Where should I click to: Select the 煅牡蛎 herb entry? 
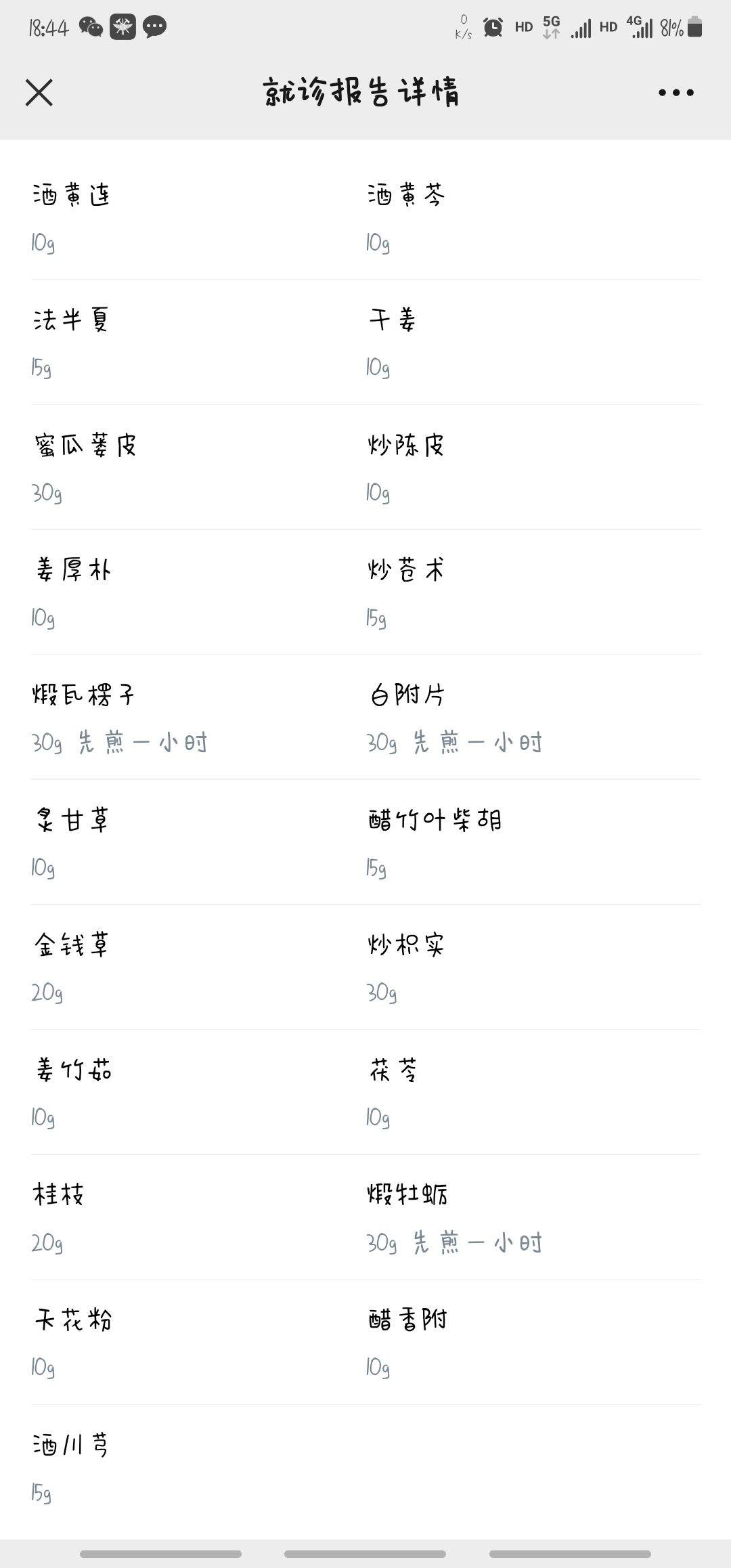[x=533, y=1217]
